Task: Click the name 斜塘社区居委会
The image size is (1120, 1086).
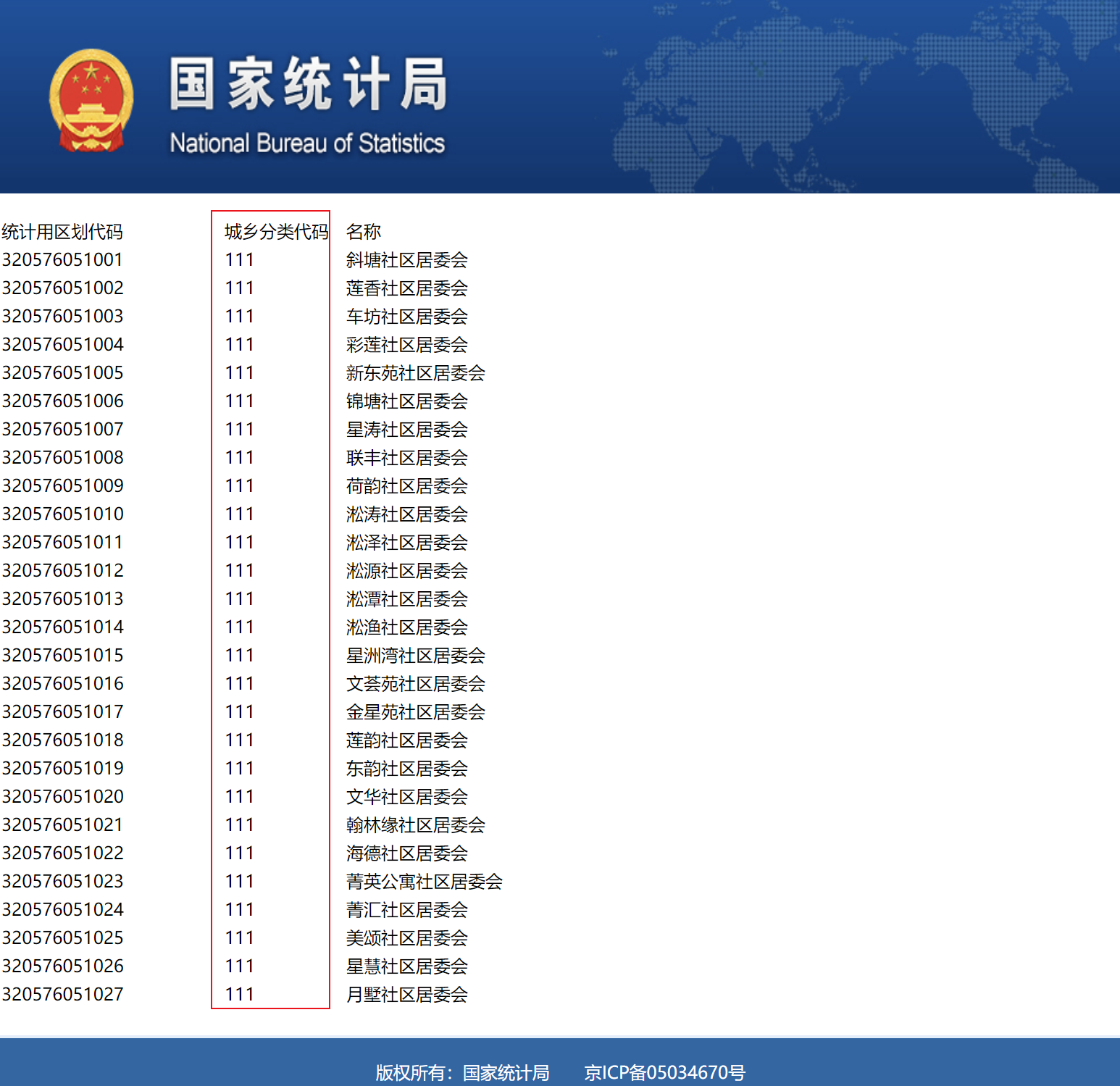Action: (407, 260)
